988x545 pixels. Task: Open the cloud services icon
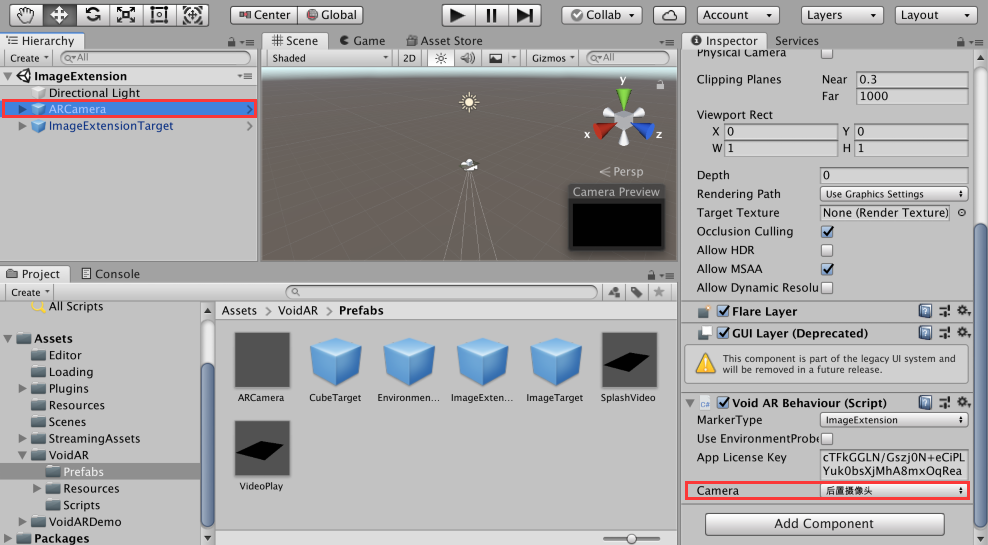pyautogui.click(x=669, y=15)
